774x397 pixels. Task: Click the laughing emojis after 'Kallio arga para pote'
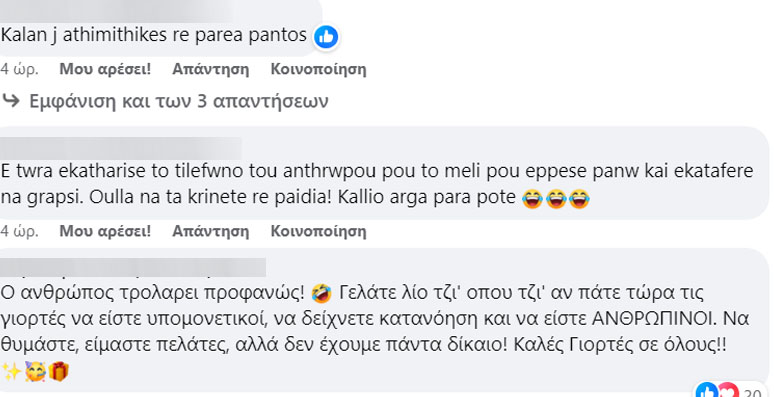(x=556, y=198)
